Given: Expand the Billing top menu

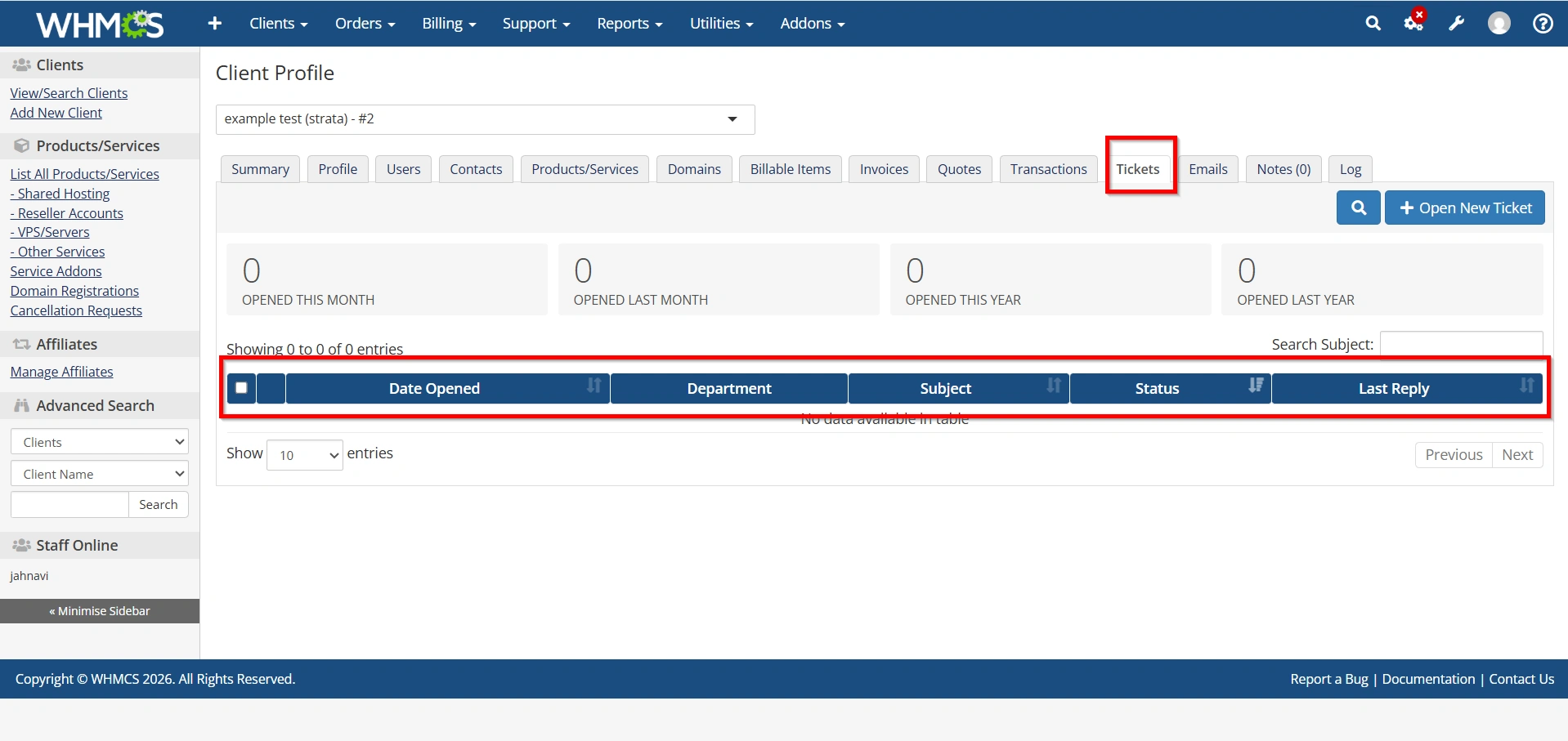Looking at the screenshot, I should tap(449, 24).
